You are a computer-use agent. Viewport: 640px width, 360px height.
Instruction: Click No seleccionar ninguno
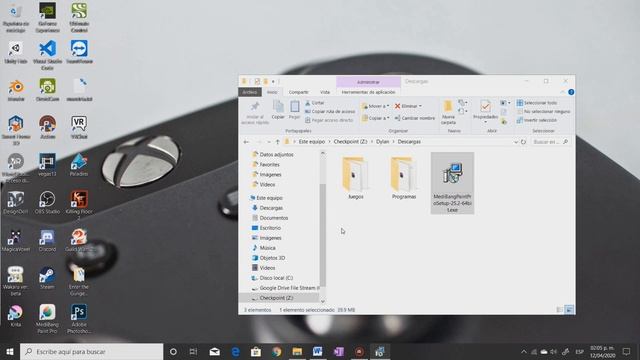543,111
